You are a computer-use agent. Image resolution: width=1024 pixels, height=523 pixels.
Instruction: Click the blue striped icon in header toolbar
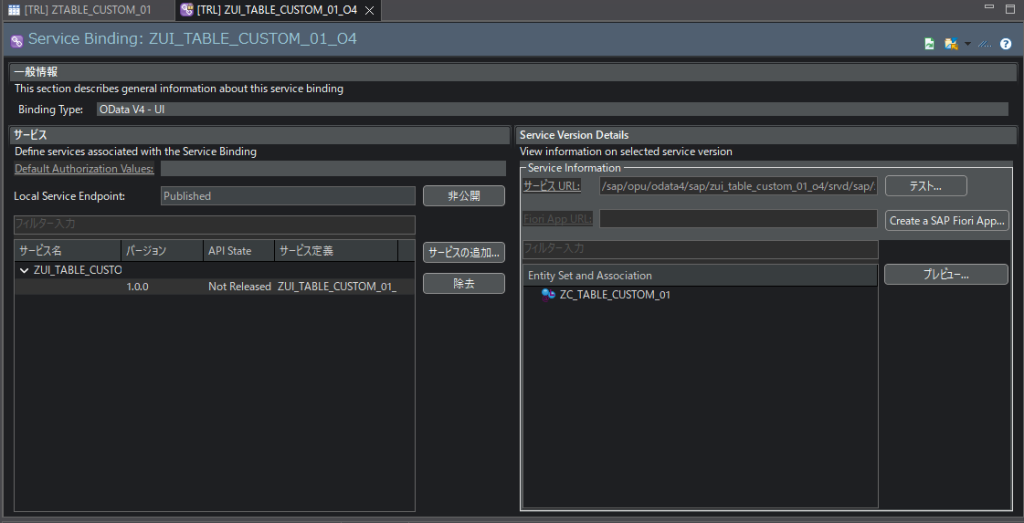pyautogui.click(x=985, y=44)
